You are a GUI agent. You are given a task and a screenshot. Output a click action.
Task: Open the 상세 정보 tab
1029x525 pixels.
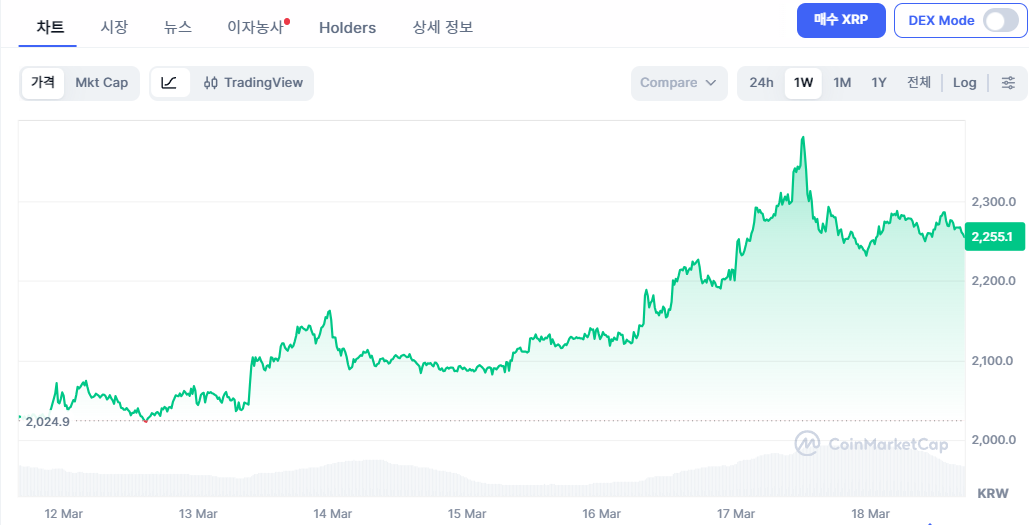[443, 27]
